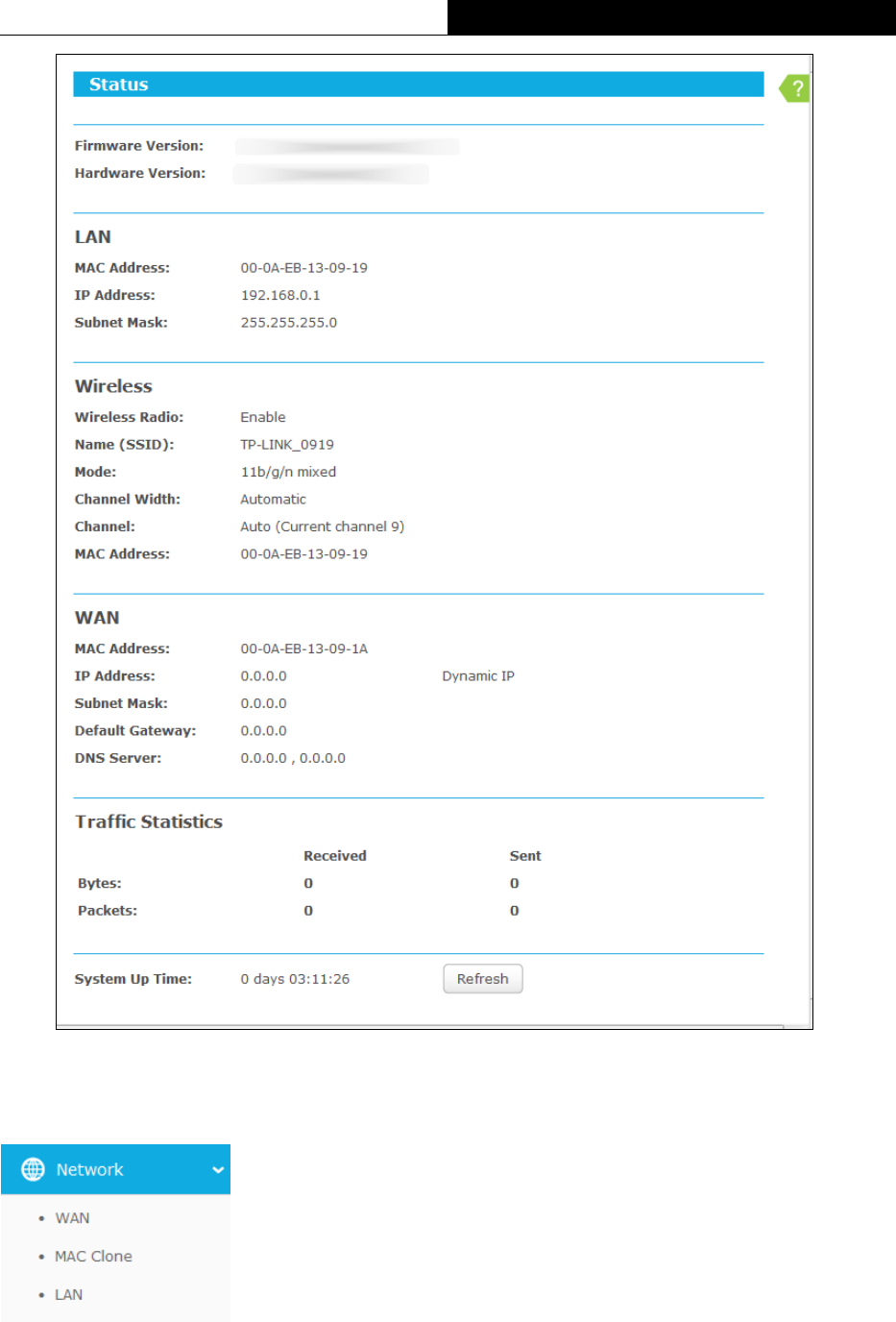This screenshot has height=1322, width=896.
Task: Click the Received column header
Action: [x=335, y=856]
